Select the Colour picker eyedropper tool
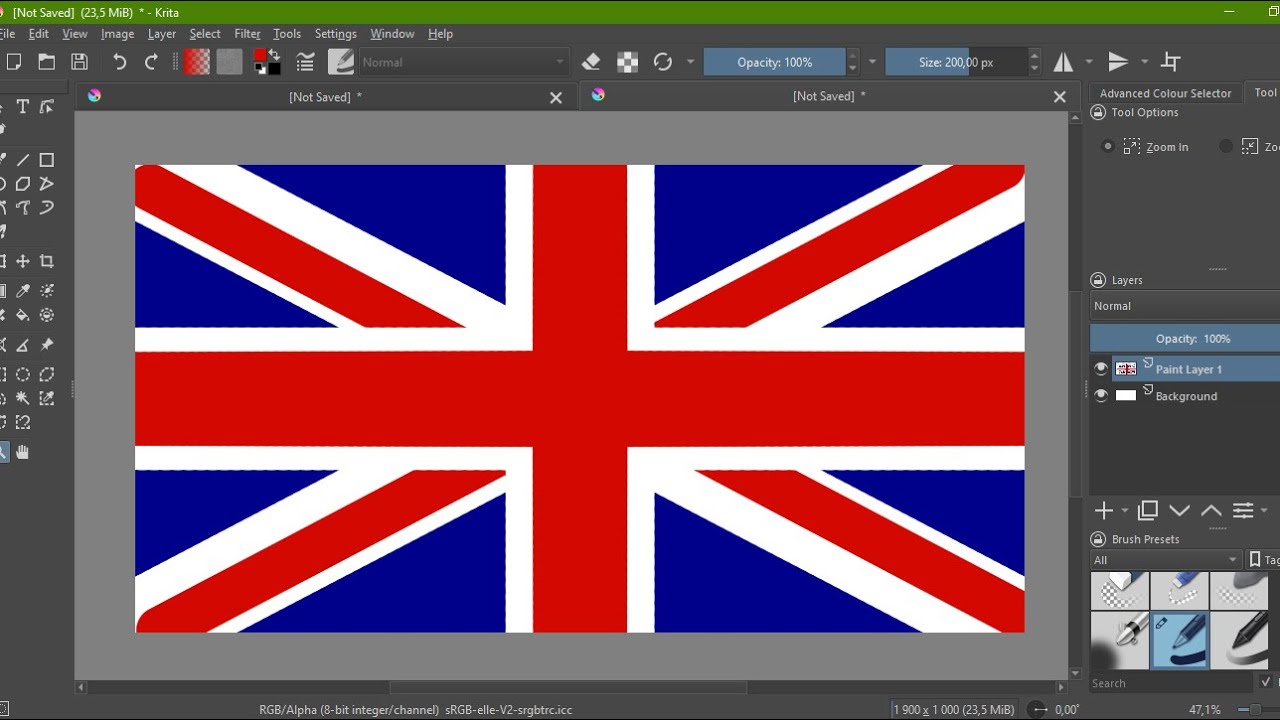 [22, 291]
